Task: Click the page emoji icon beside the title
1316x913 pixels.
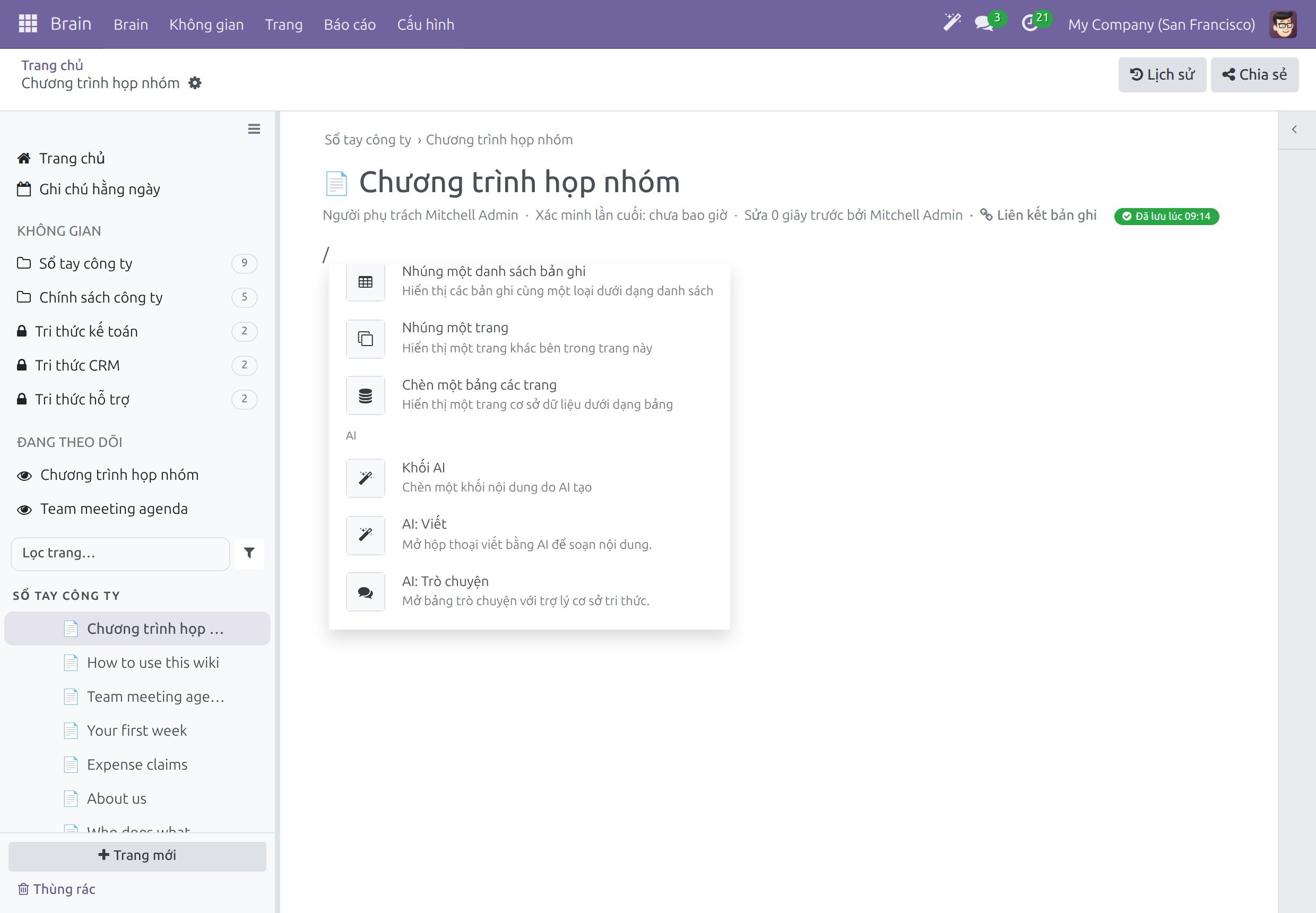Action: point(336,183)
